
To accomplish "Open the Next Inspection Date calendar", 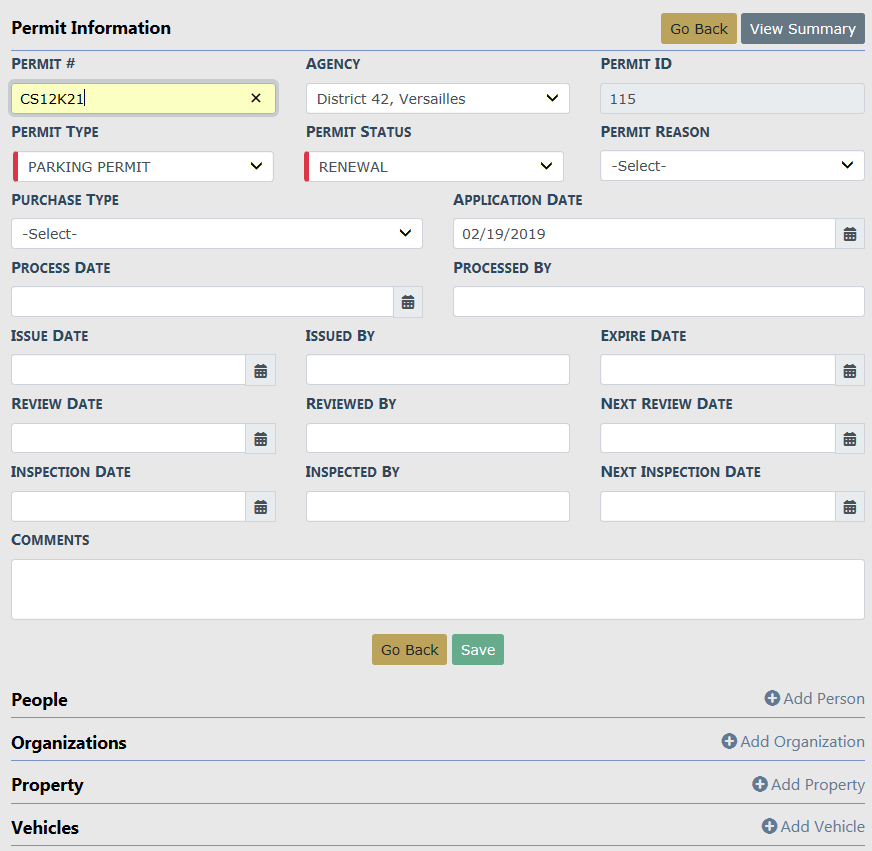I will tap(849, 506).
